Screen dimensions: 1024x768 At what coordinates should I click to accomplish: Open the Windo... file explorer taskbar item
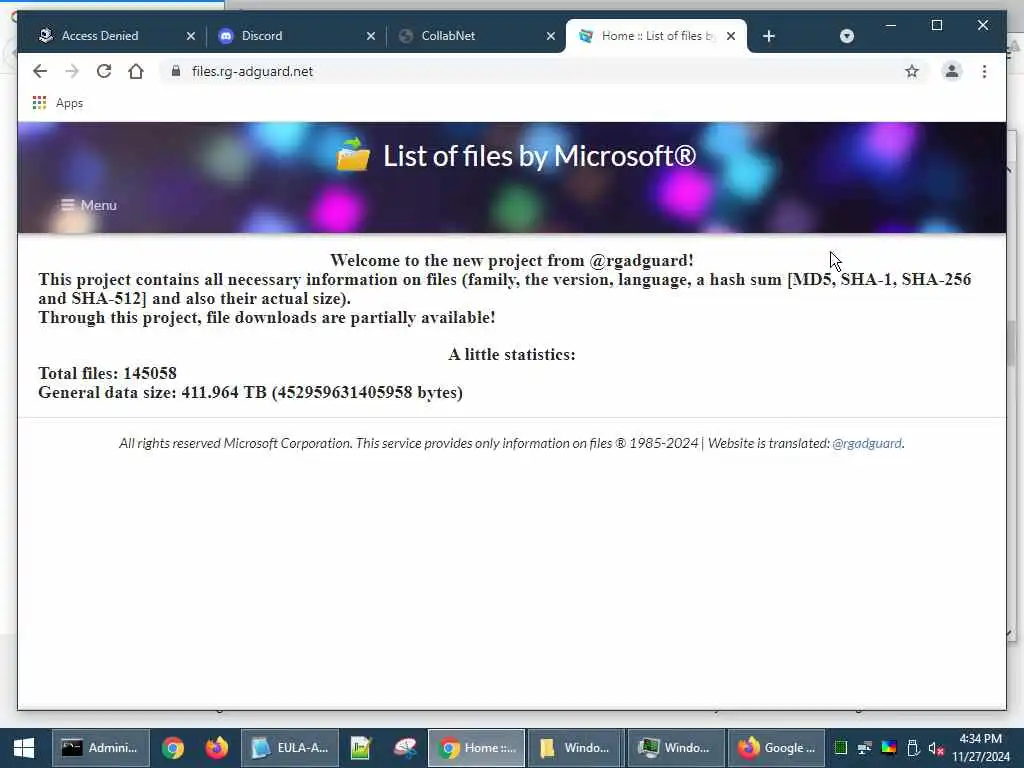pos(575,748)
